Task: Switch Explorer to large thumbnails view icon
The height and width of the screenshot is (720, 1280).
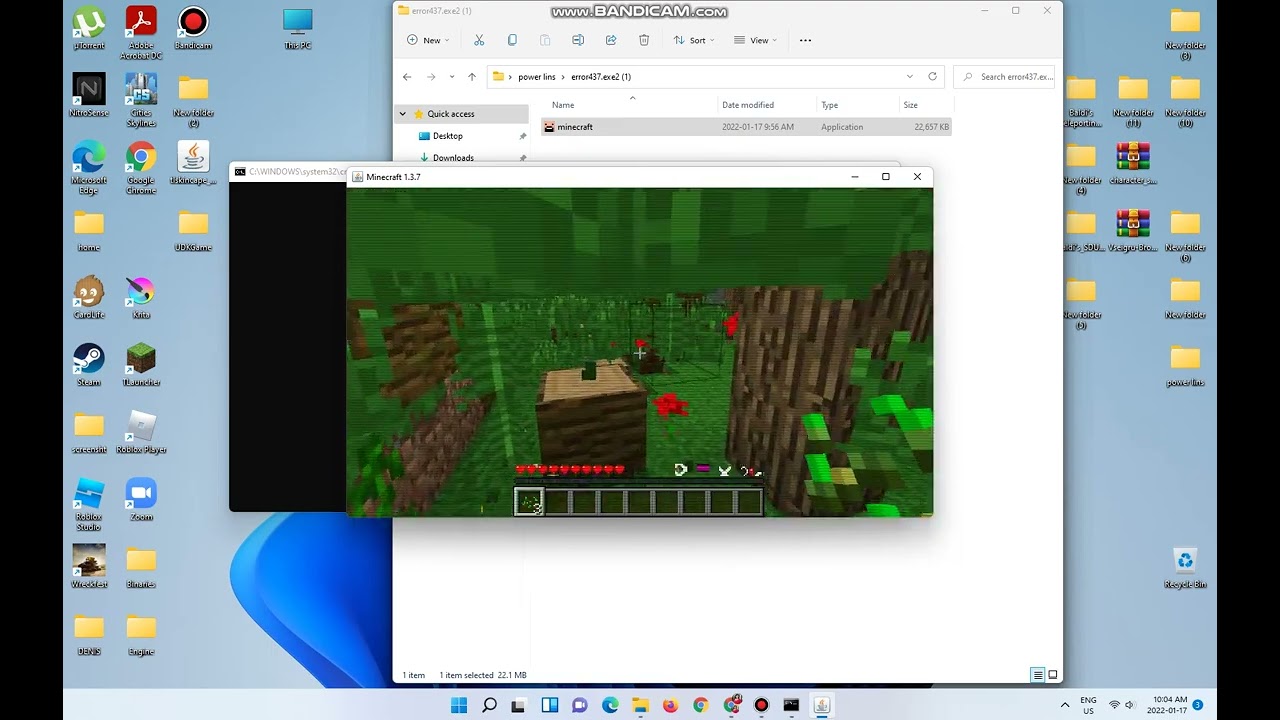Action: coord(1052,675)
